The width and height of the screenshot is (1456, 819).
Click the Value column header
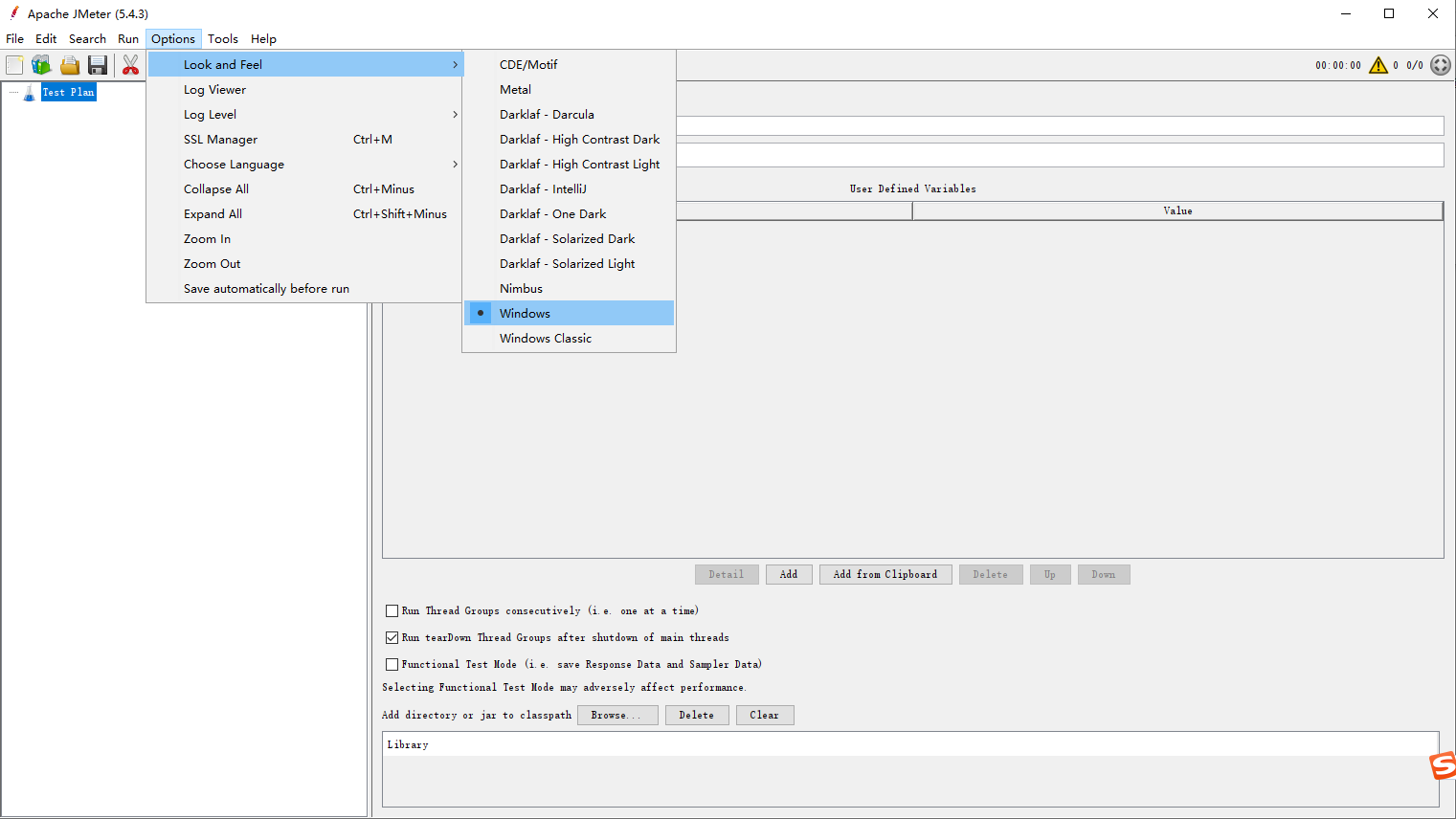[1177, 210]
